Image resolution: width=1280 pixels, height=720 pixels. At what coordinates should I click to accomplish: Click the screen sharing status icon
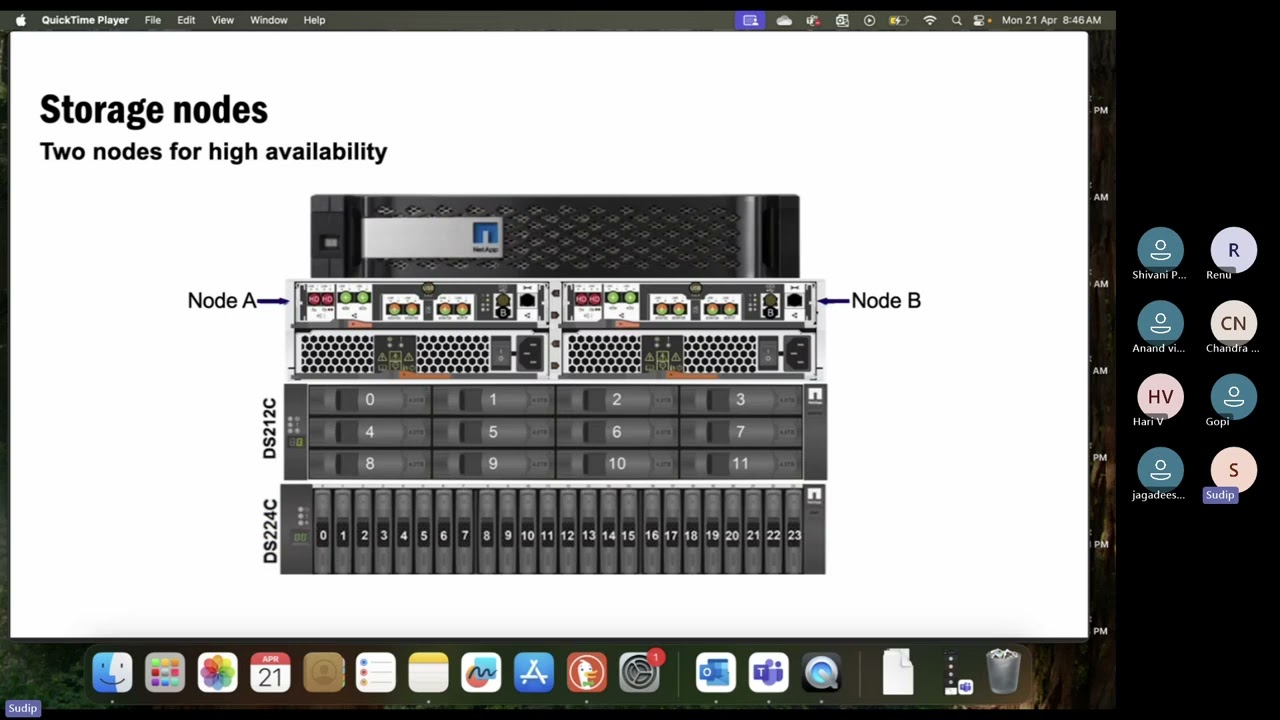coord(750,20)
